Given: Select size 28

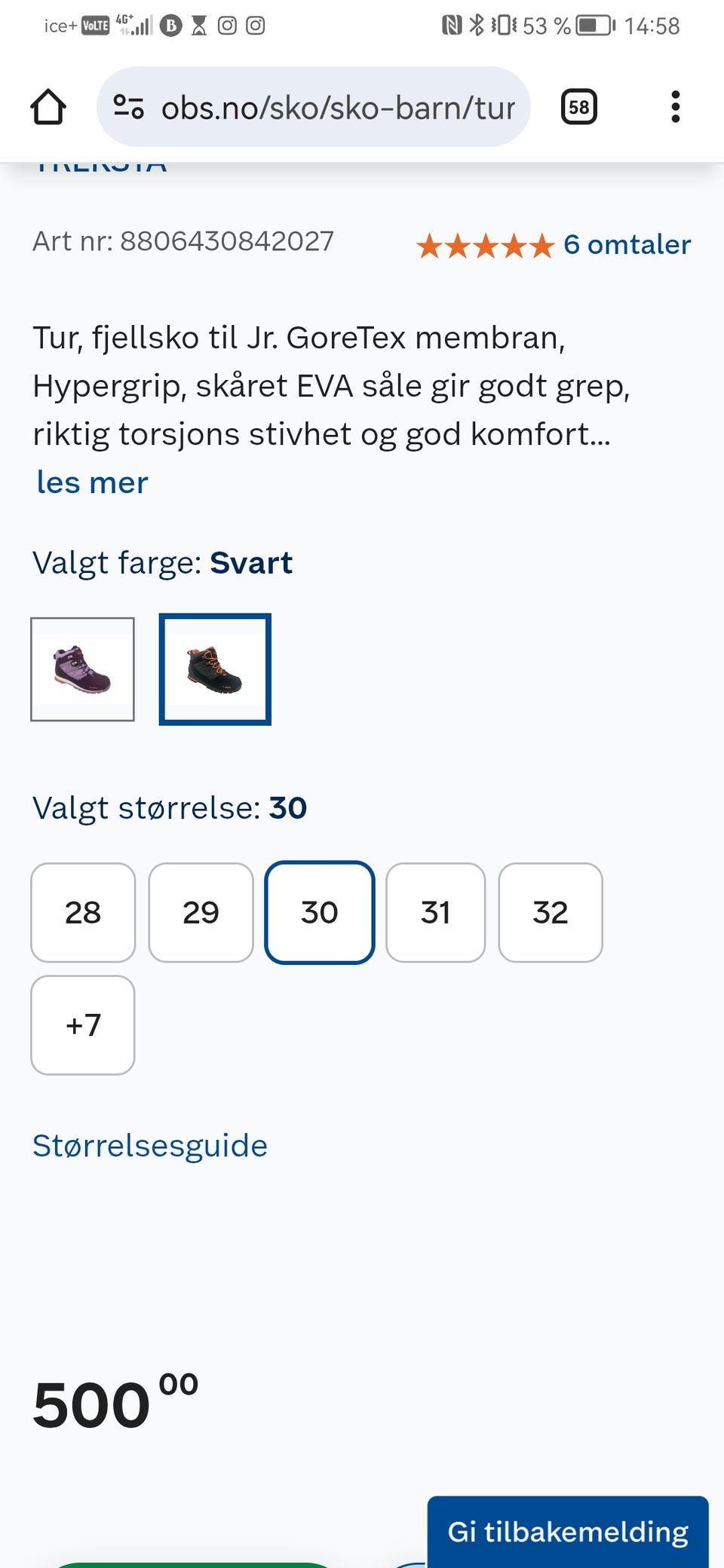Looking at the screenshot, I should coord(83,912).
